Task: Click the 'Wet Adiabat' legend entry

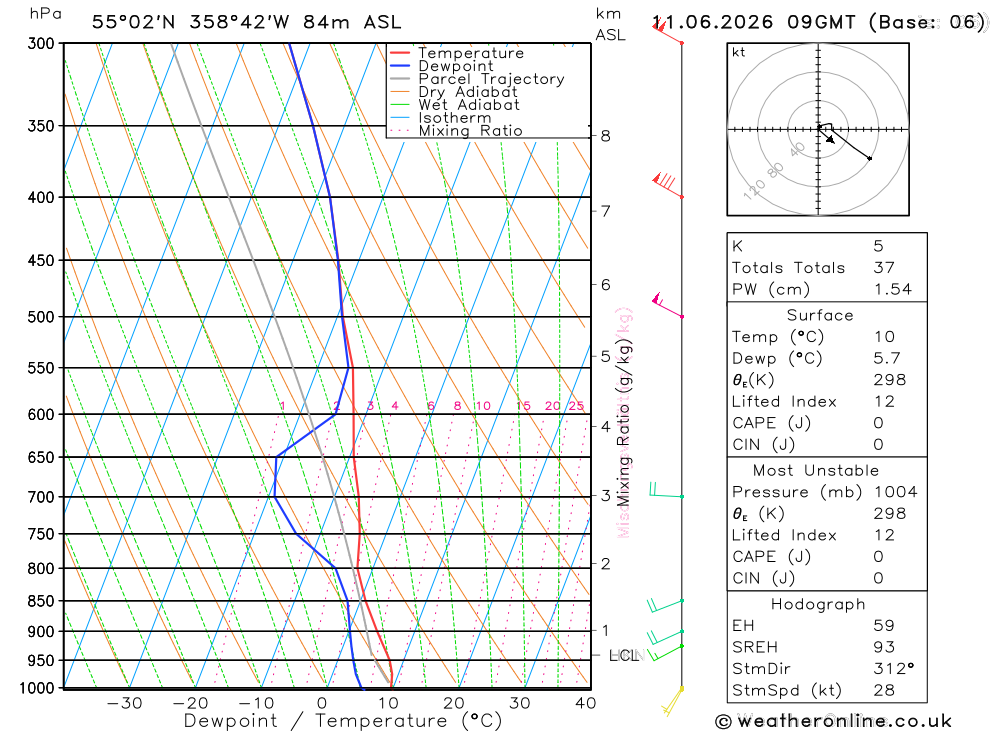Action: pyautogui.click(x=469, y=105)
